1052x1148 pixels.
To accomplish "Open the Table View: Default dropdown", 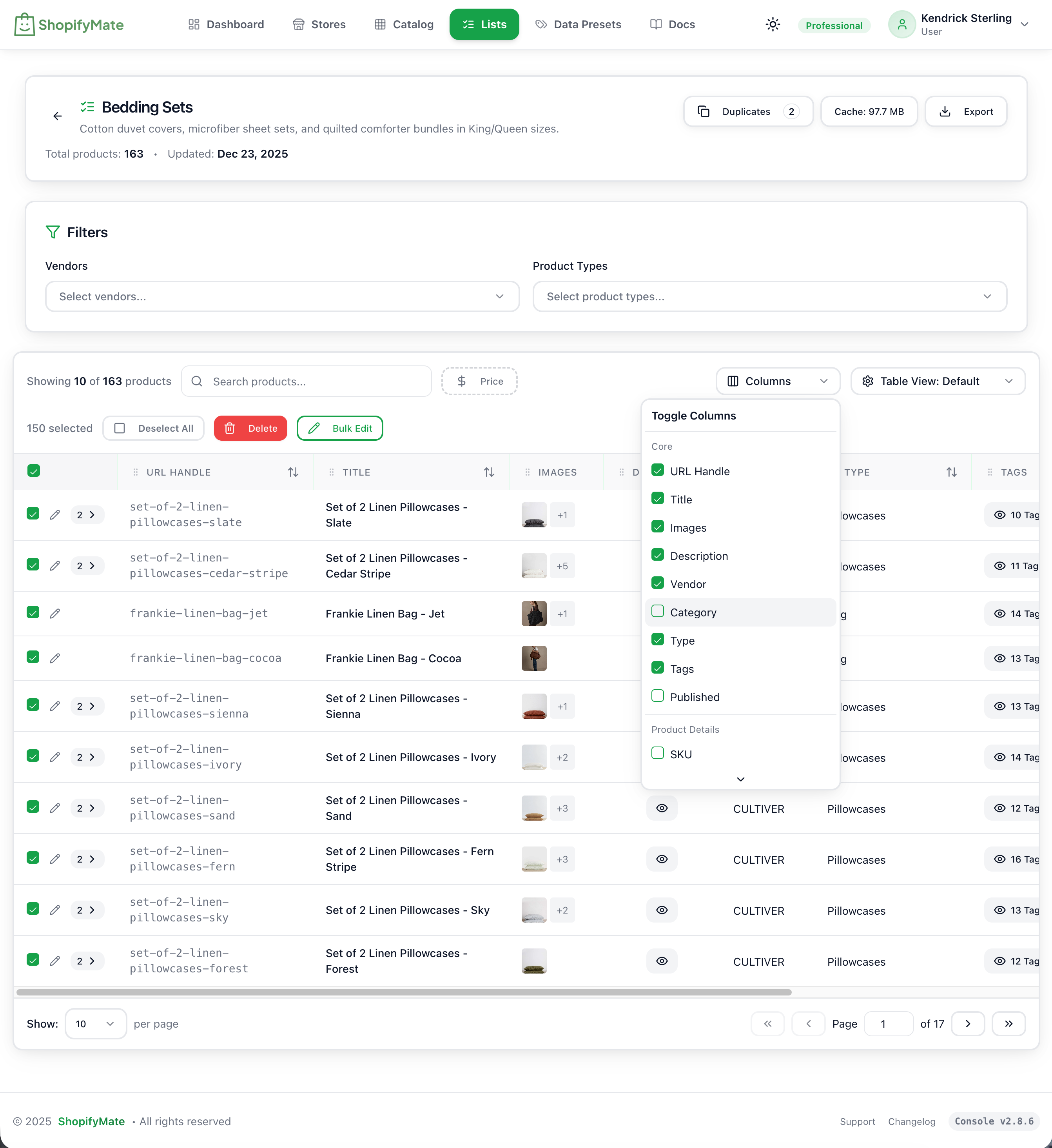I will 938,381.
